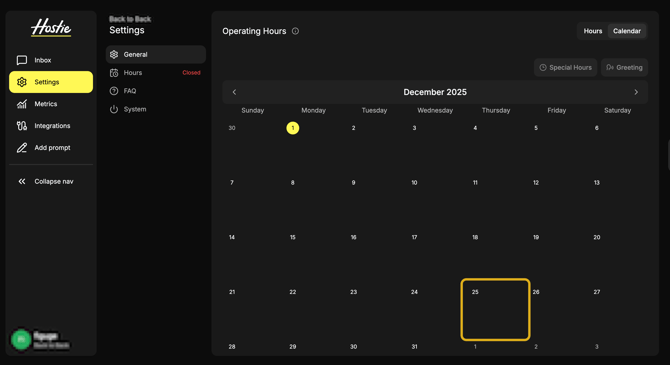This screenshot has width=670, height=365.
Task: Open the System settings section
Action: pyautogui.click(x=156, y=109)
